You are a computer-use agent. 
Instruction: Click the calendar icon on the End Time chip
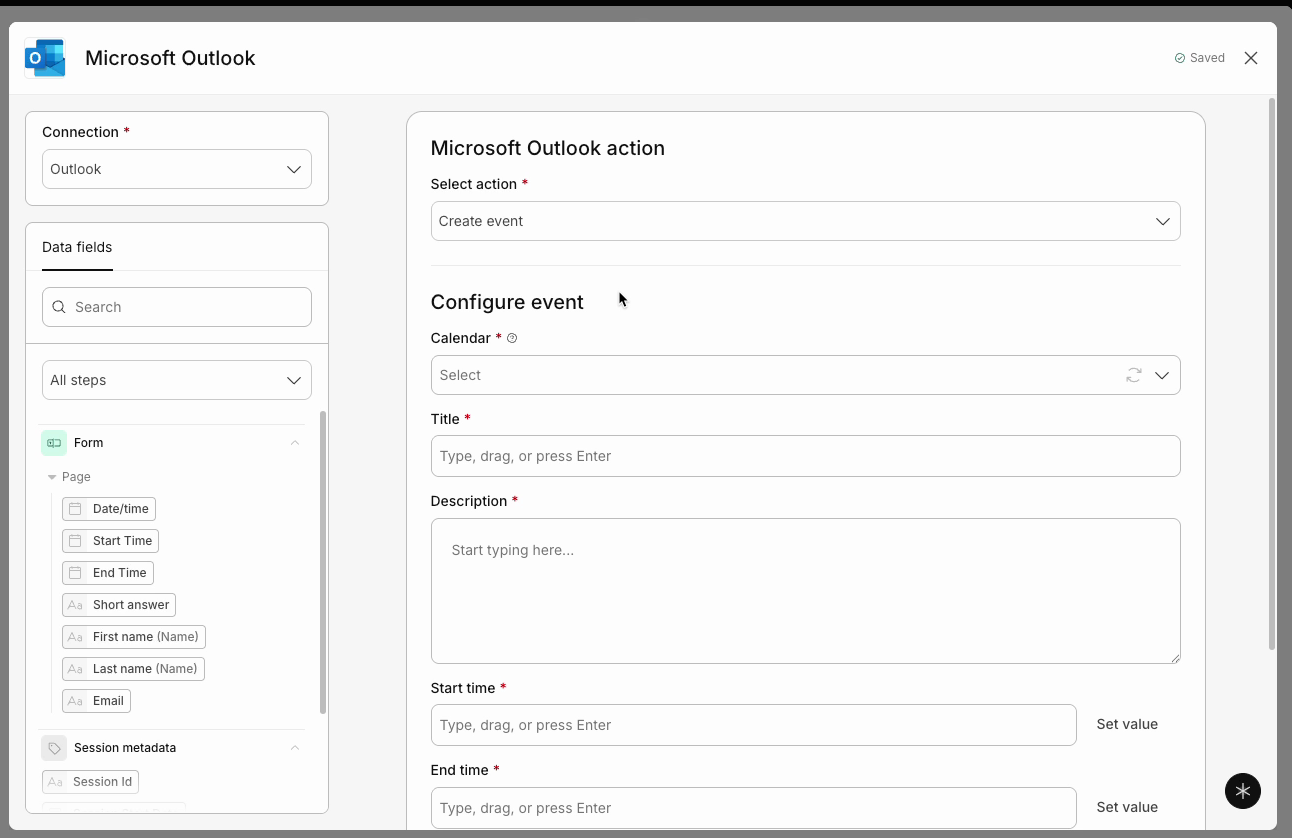(x=75, y=573)
